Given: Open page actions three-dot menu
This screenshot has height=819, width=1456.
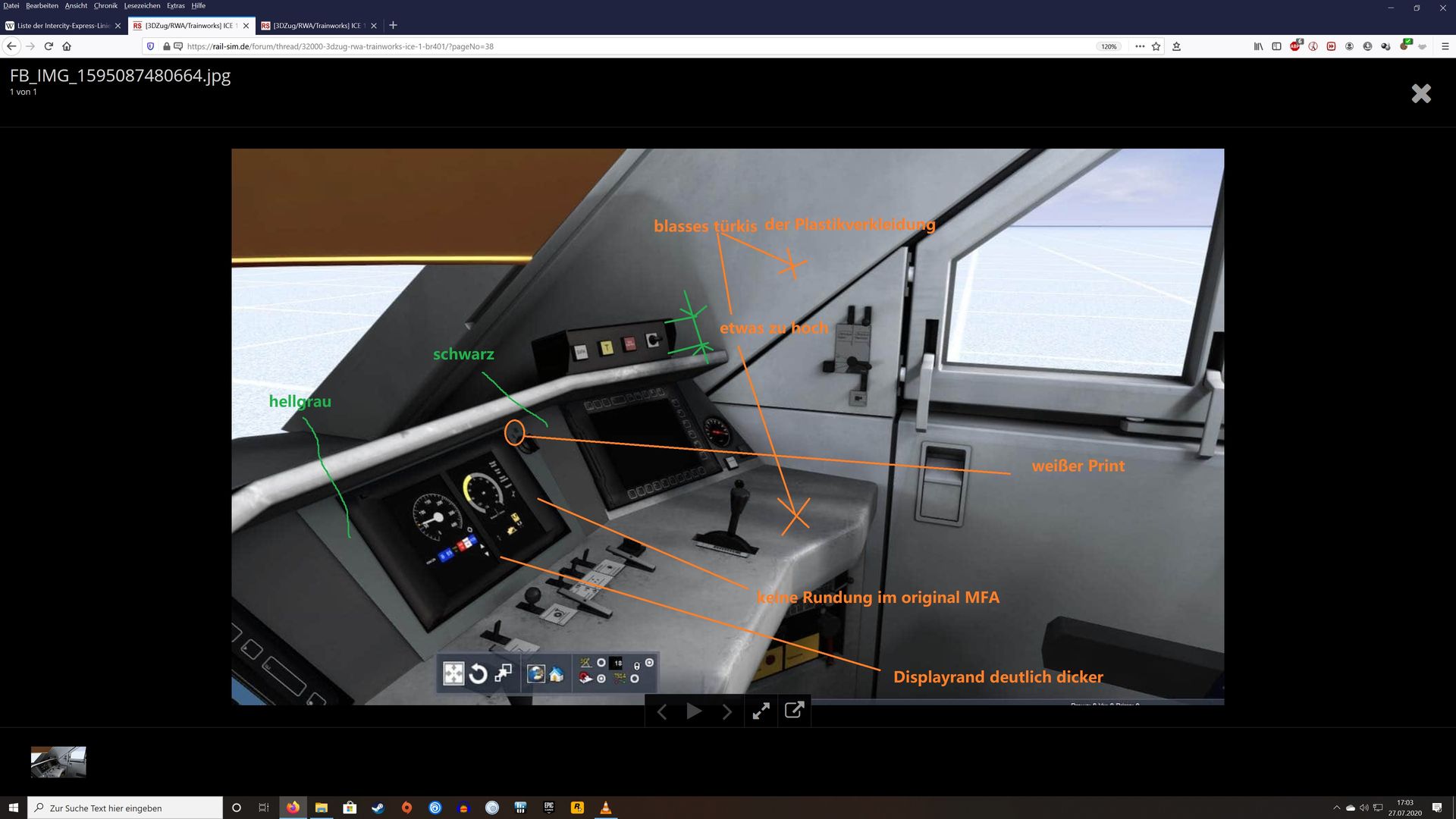Looking at the screenshot, I should point(1139,46).
